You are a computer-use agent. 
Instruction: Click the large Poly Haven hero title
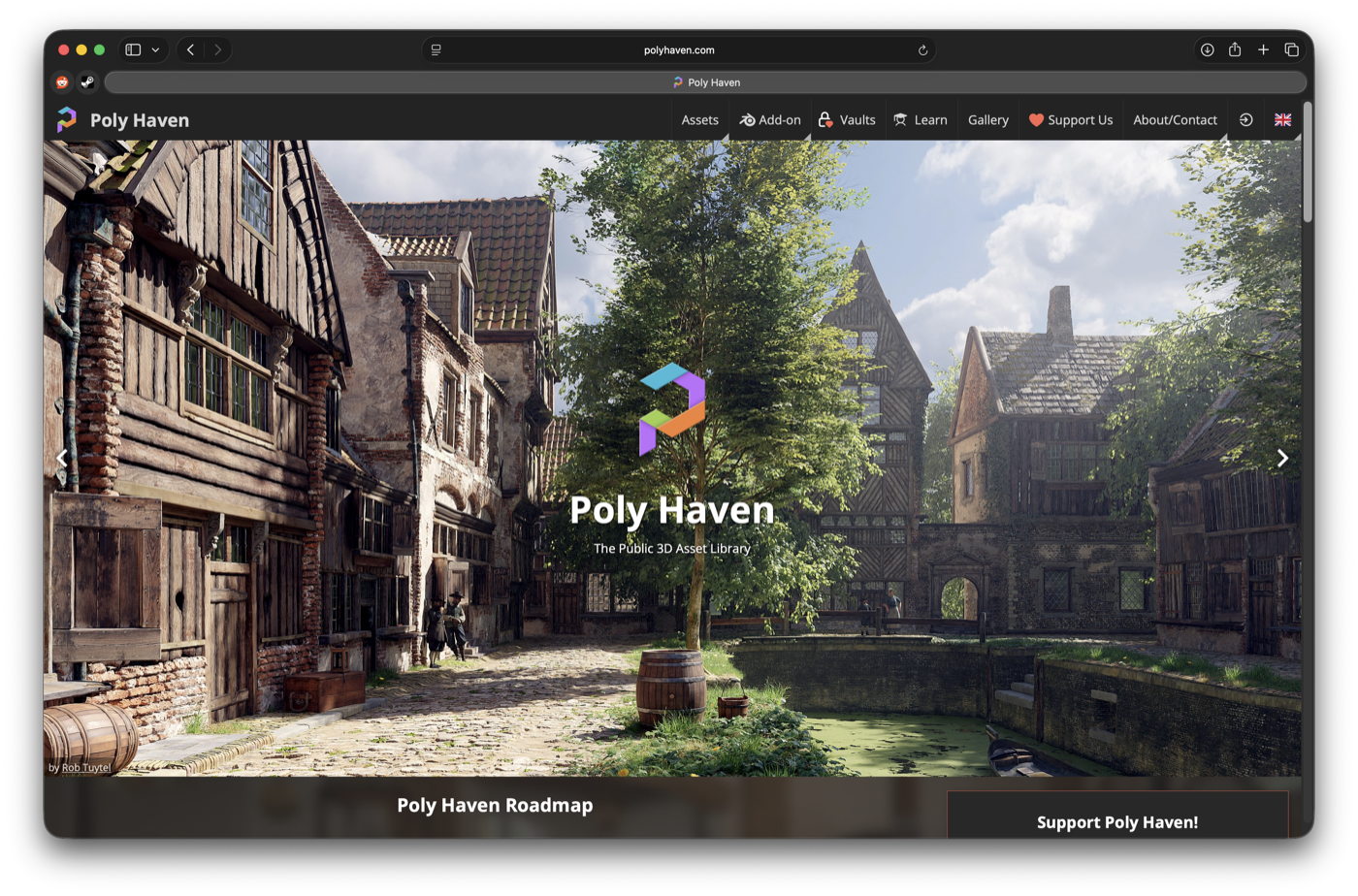[672, 510]
